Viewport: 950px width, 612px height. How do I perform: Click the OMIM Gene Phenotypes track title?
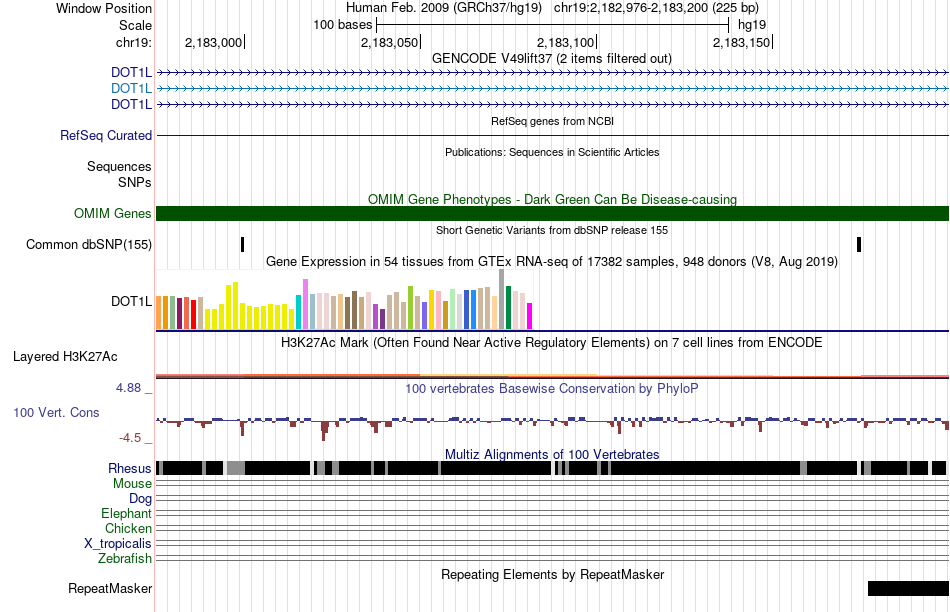coord(553,199)
